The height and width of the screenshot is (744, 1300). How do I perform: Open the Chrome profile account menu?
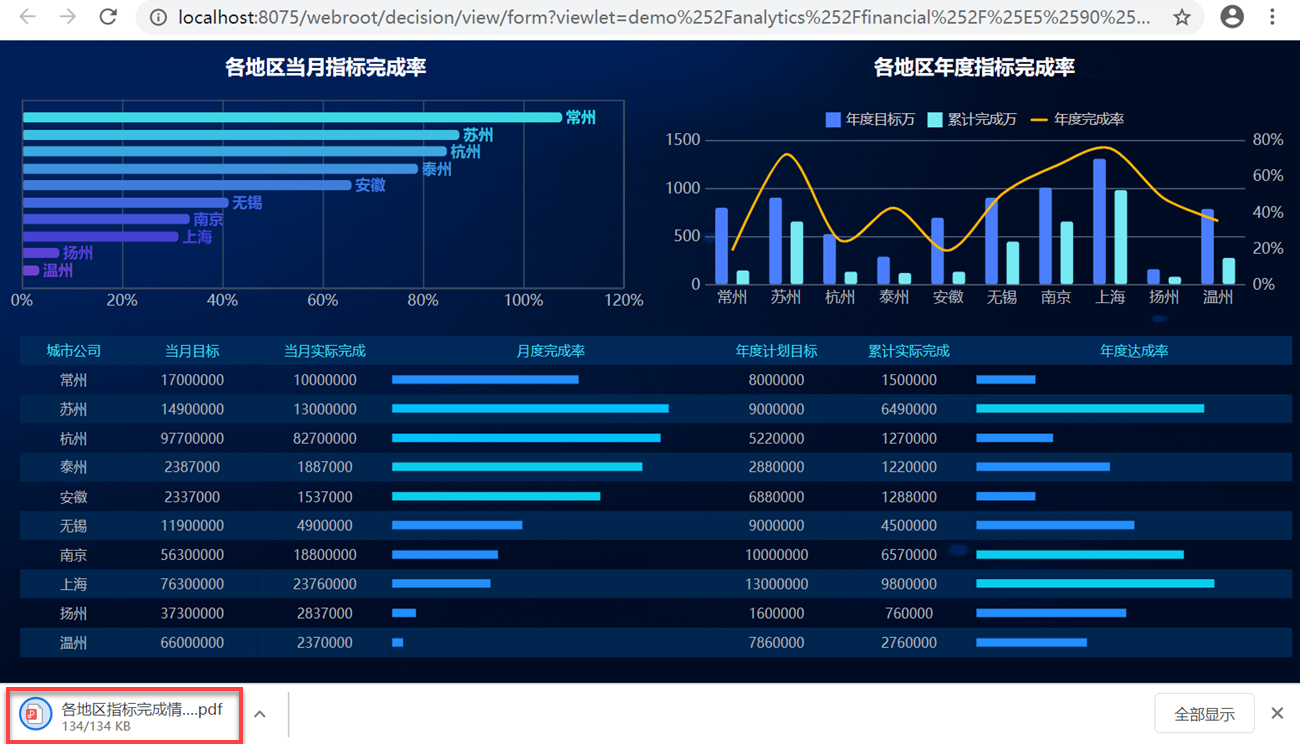[1233, 17]
